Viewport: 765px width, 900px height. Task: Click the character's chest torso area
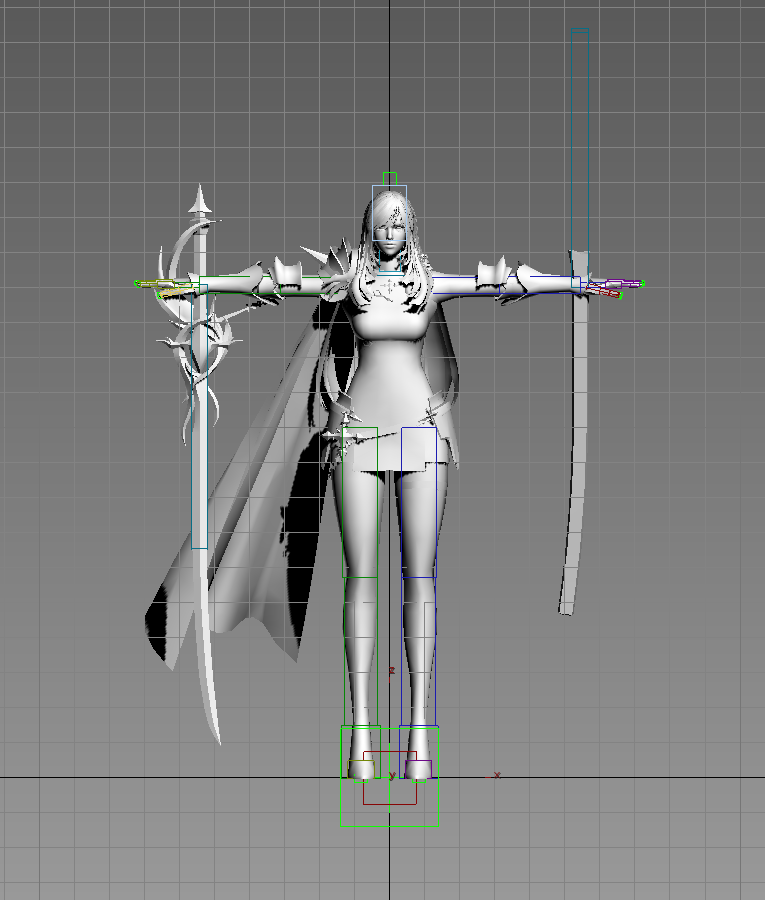click(x=390, y=330)
